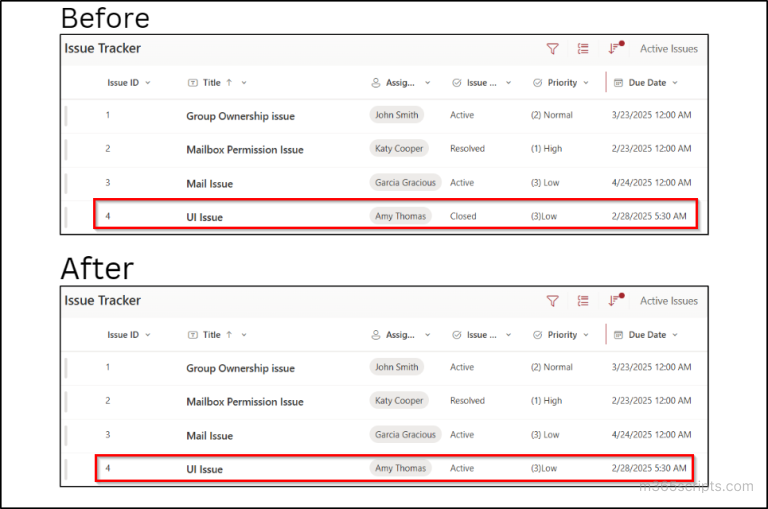Open the group-by icon in the After panel

(583, 301)
